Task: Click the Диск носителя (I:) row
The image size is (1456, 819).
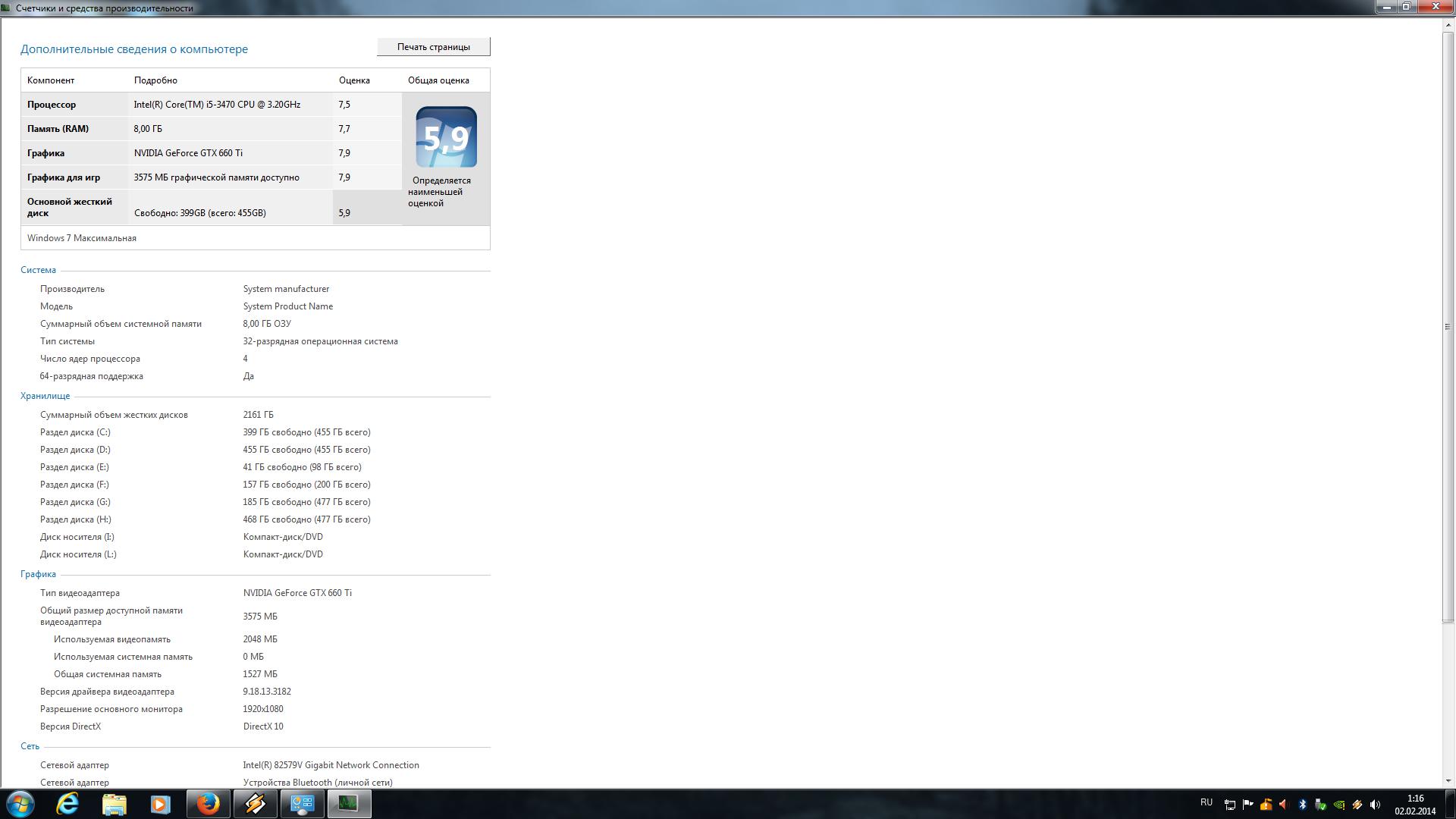Action: point(182,537)
